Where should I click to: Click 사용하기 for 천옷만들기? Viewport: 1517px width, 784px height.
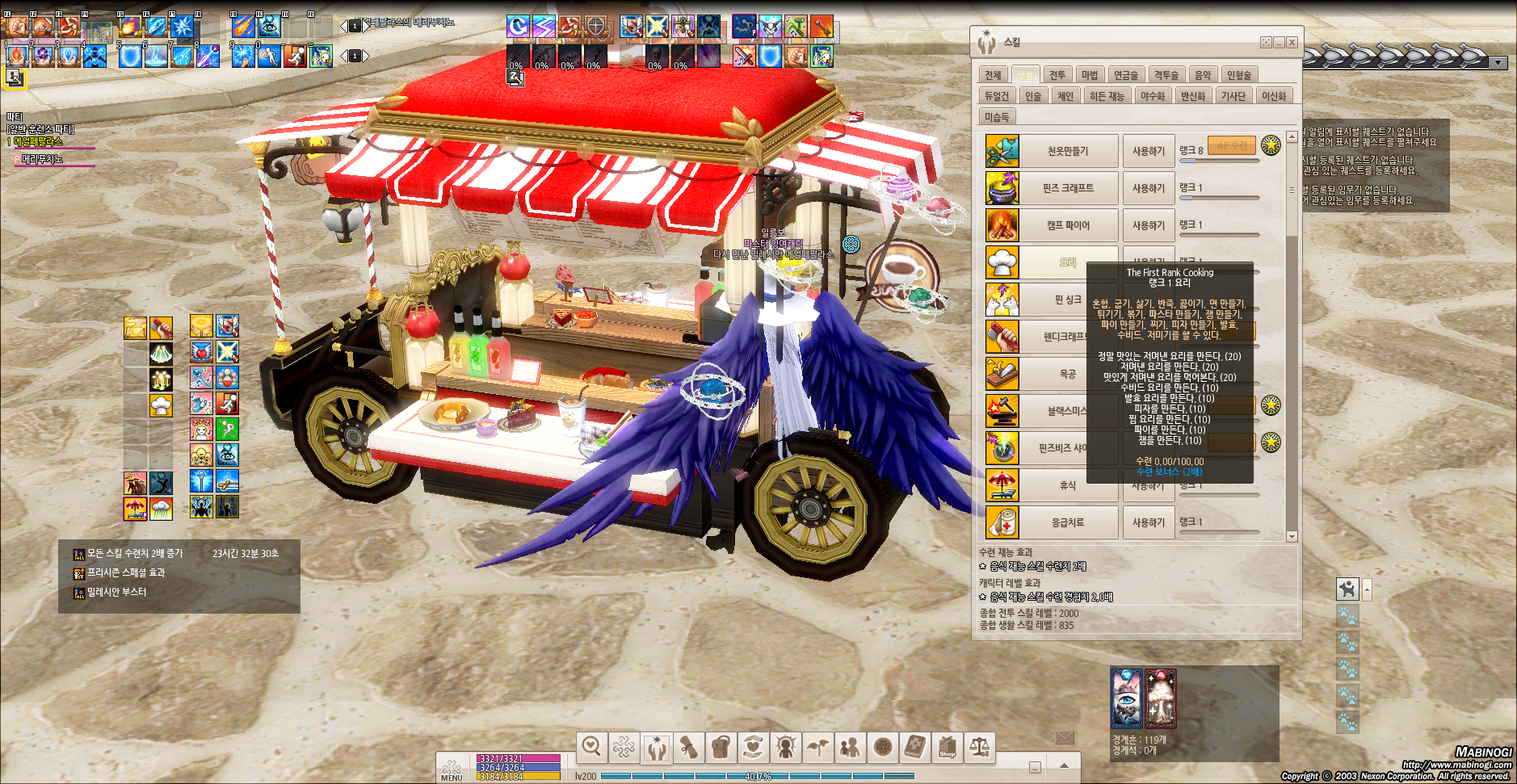(x=1149, y=151)
